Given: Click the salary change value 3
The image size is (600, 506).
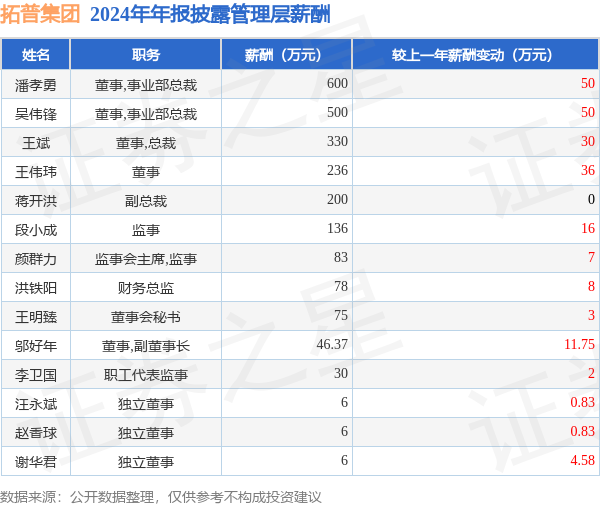Looking at the screenshot, I should (x=591, y=315).
